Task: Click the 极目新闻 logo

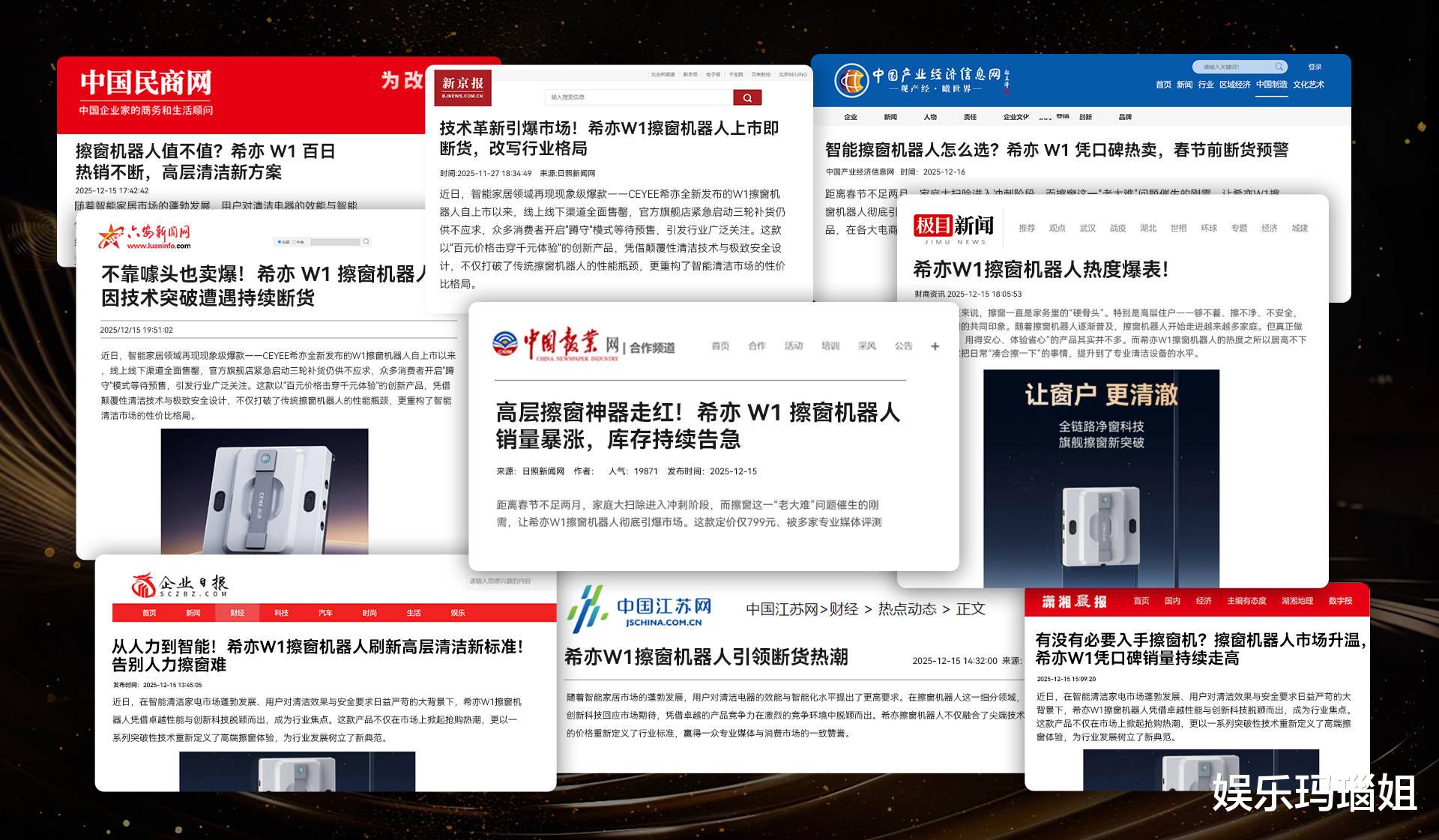Action: coord(953,227)
